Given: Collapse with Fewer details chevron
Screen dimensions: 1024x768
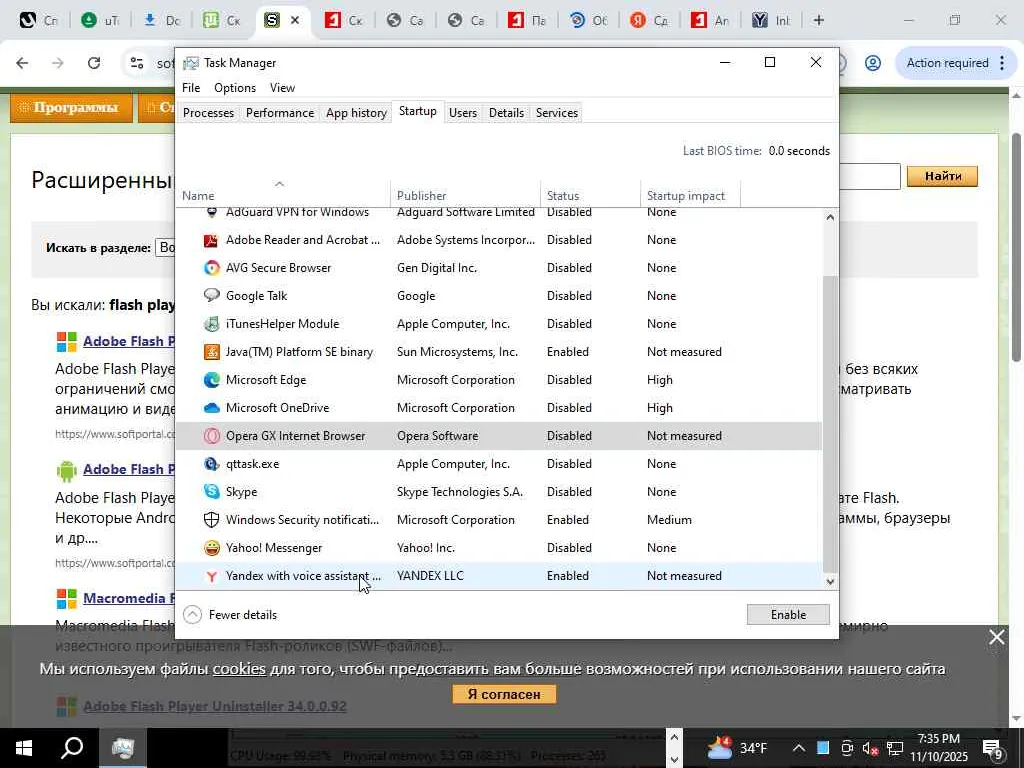Looking at the screenshot, I should tap(192, 615).
